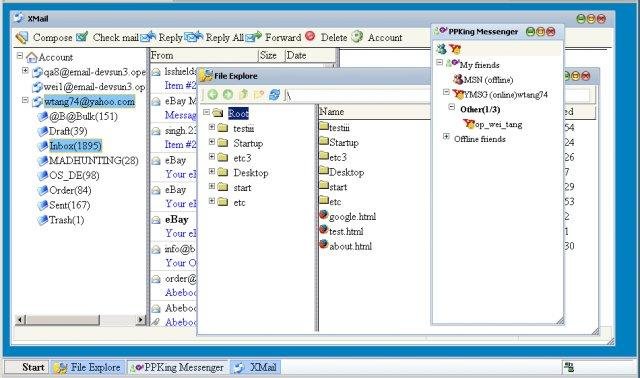Screen dimensions: 640x378
Task: Open the etc3 folder in file list
Action: coord(333,157)
